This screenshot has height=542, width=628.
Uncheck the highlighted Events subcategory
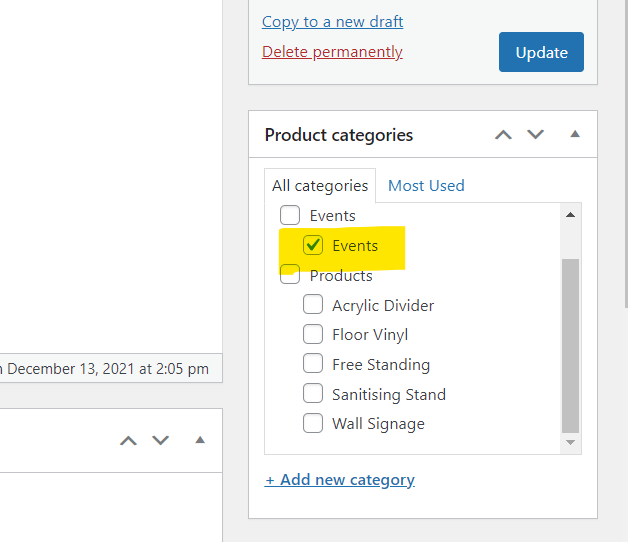(x=313, y=245)
